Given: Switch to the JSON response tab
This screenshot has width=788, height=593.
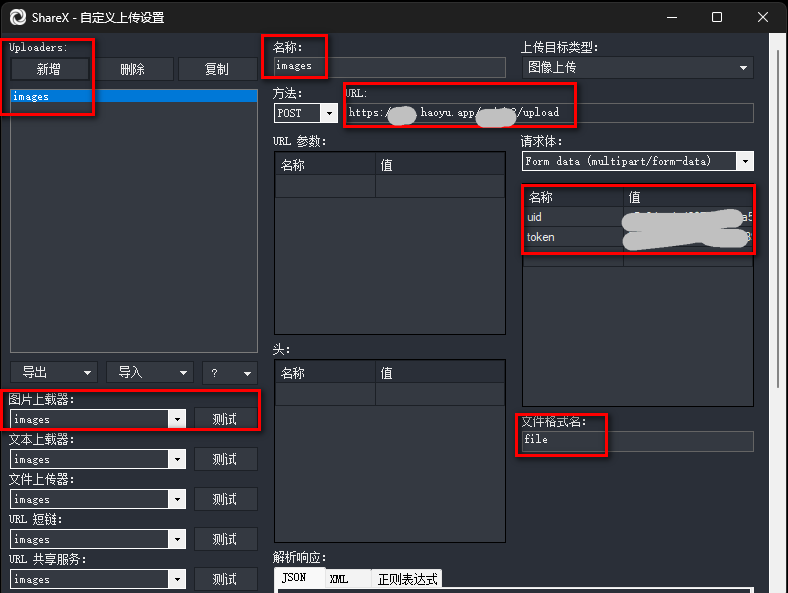Looking at the screenshot, I should click(x=300, y=577).
